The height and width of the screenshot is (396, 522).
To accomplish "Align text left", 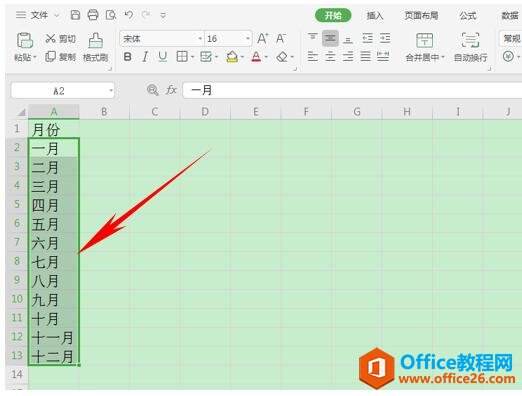I will [x=312, y=56].
